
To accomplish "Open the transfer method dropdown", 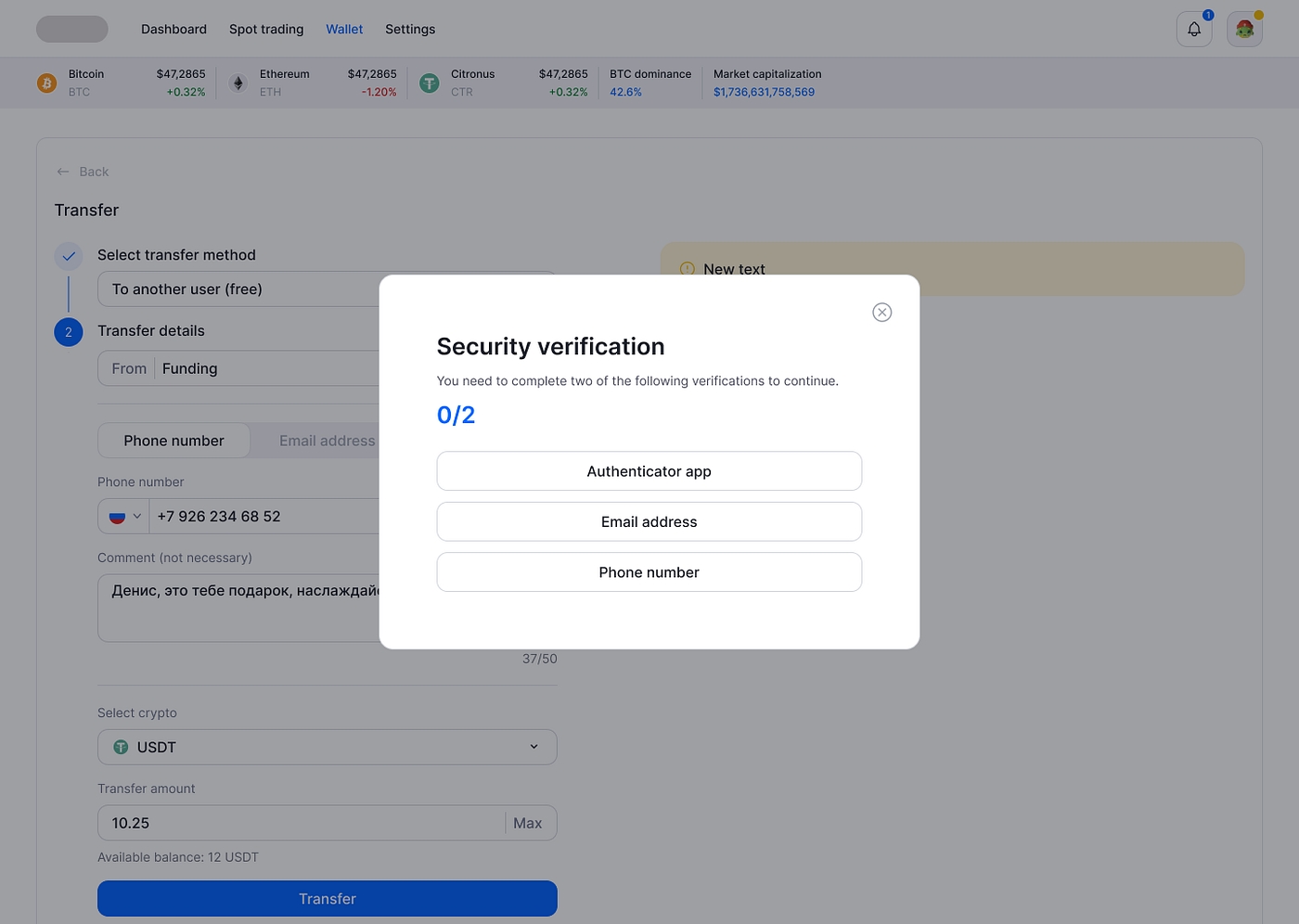I will (241, 289).
